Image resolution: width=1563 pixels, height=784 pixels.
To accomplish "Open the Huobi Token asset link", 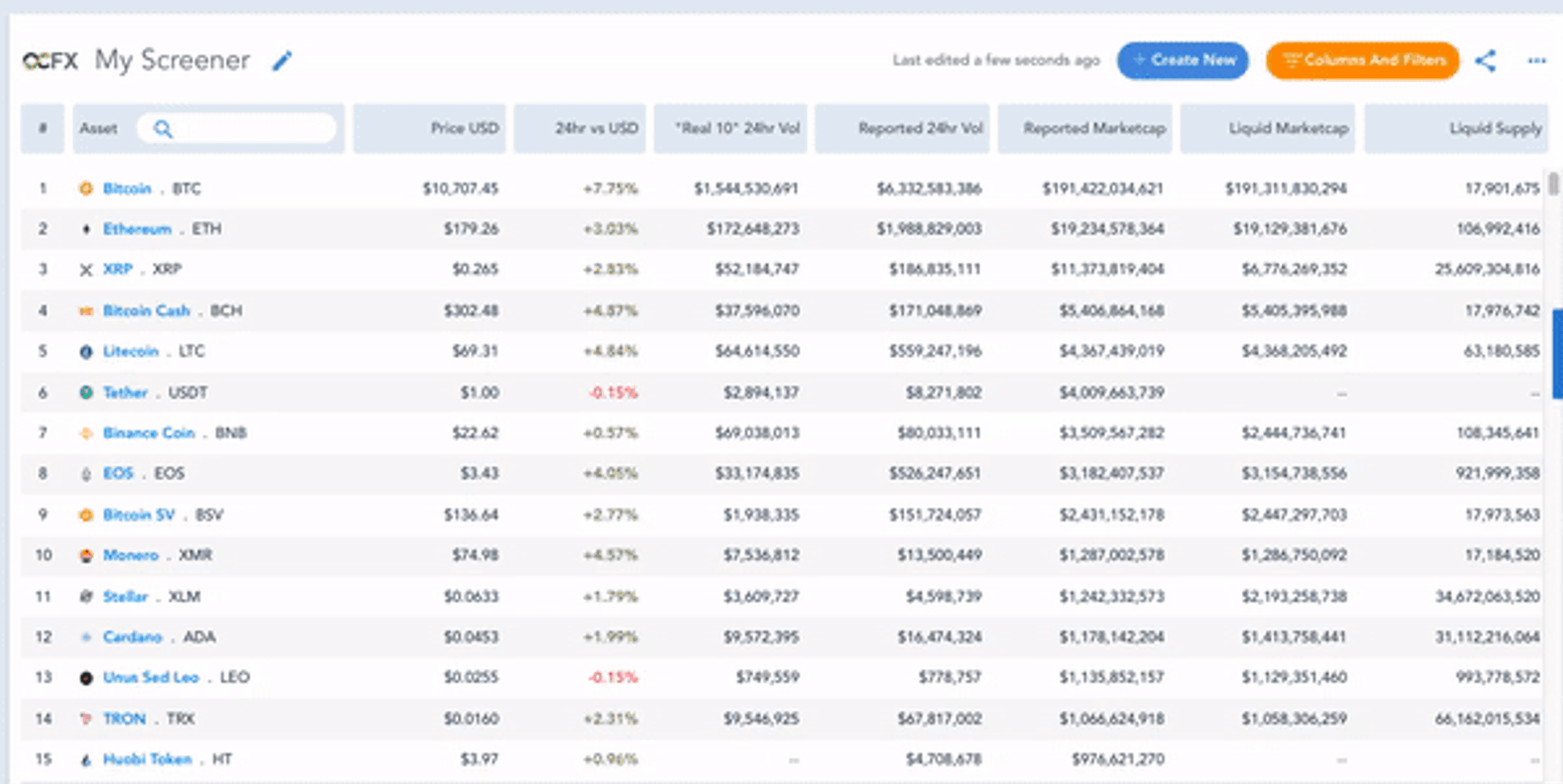I will (x=147, y=759).
